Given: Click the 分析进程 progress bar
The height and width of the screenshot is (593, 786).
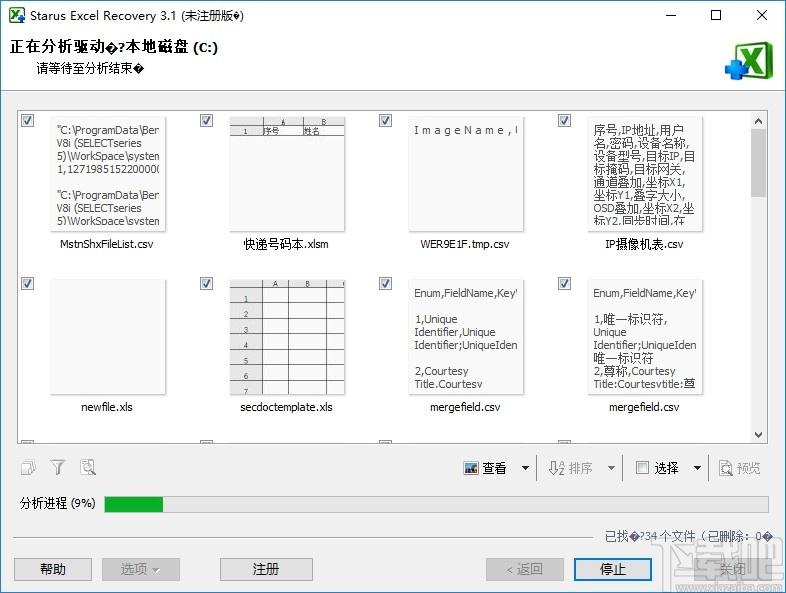Looking at the screenshot, I should 436,504.
